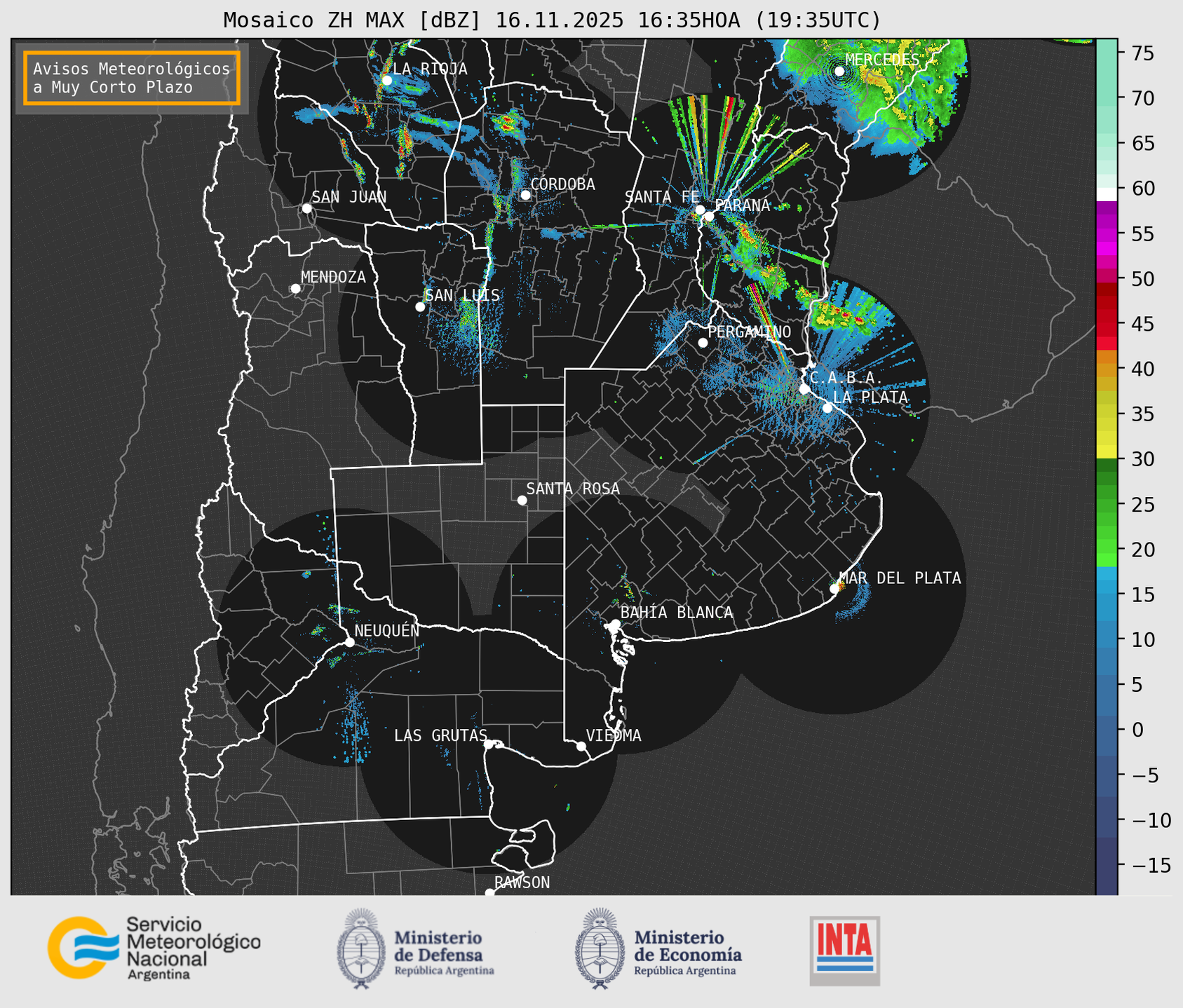Click the INTA logo
The height and width of the screenshot is (1008, 1183).
point(845,951)
